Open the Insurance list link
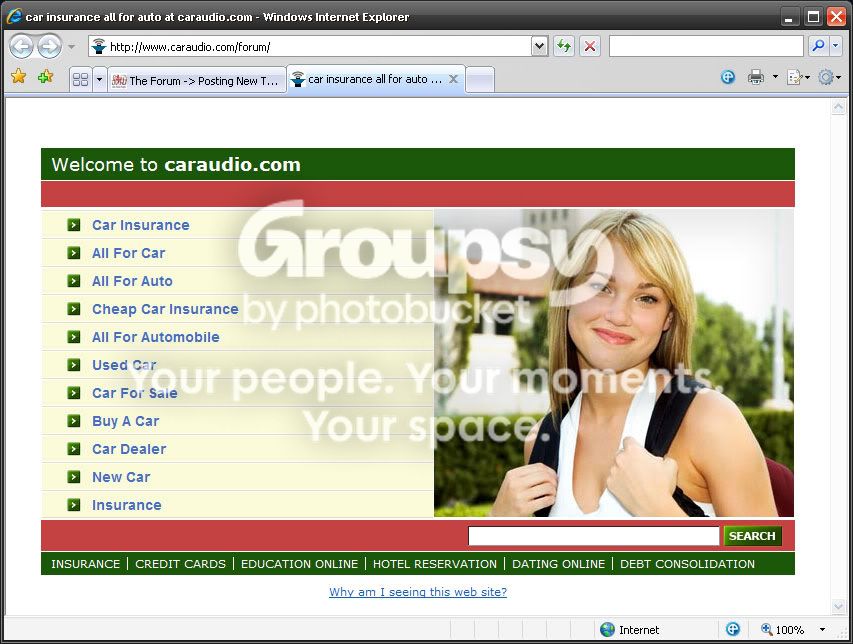The width and height of the screenshot is (853, 644). (x=127, y=505)
